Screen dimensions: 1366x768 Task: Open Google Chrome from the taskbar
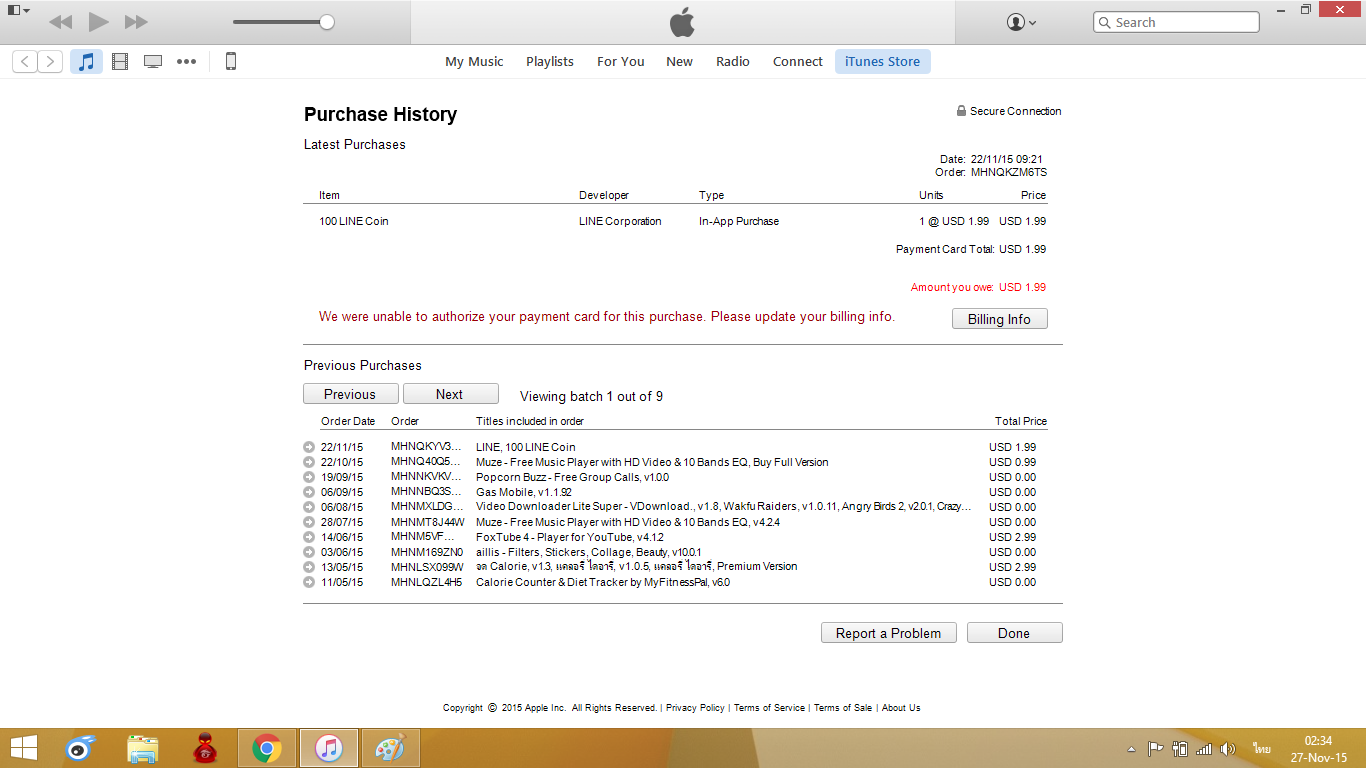point(267,748)
